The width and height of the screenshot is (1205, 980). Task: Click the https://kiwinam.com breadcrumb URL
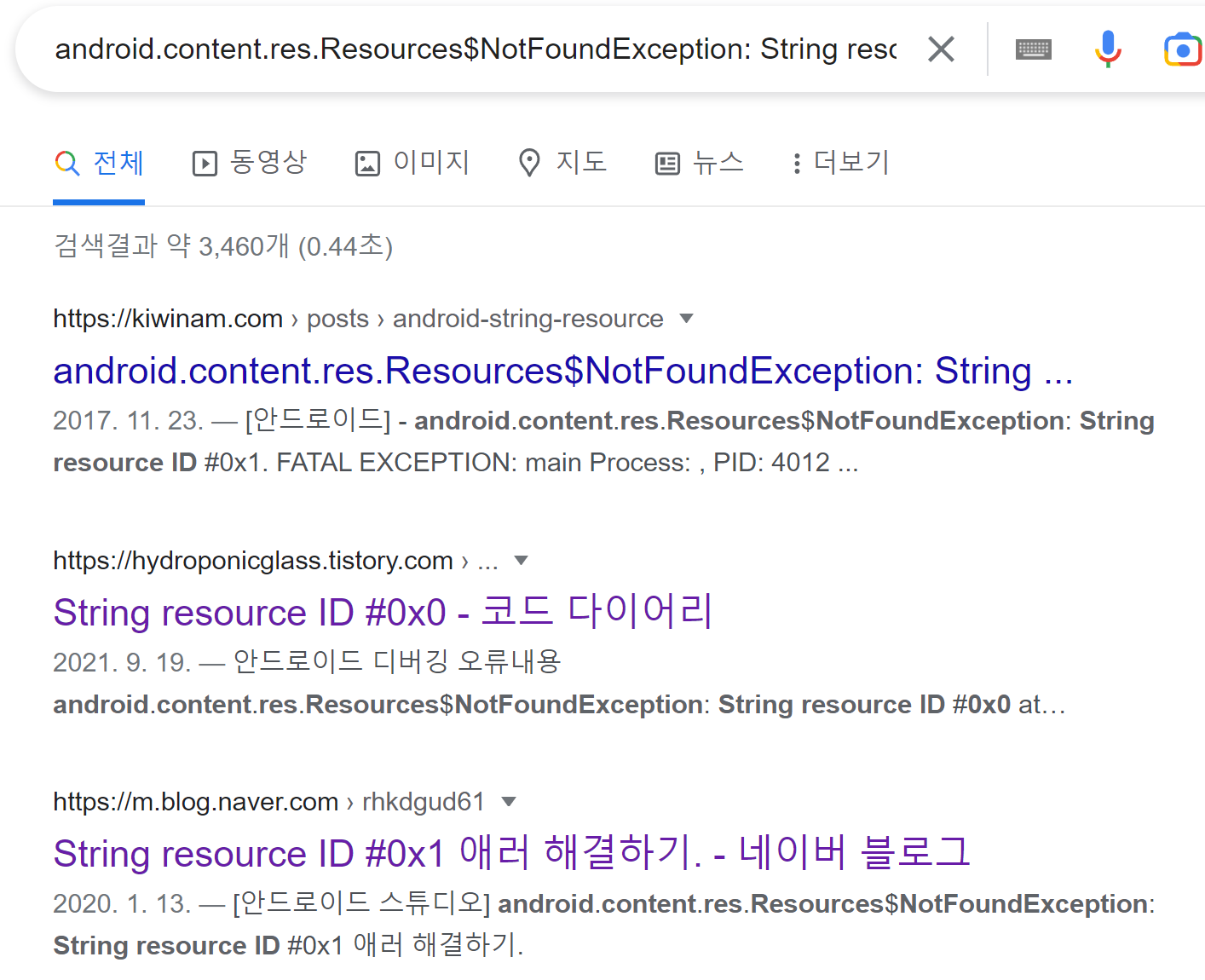coord(168,319)
